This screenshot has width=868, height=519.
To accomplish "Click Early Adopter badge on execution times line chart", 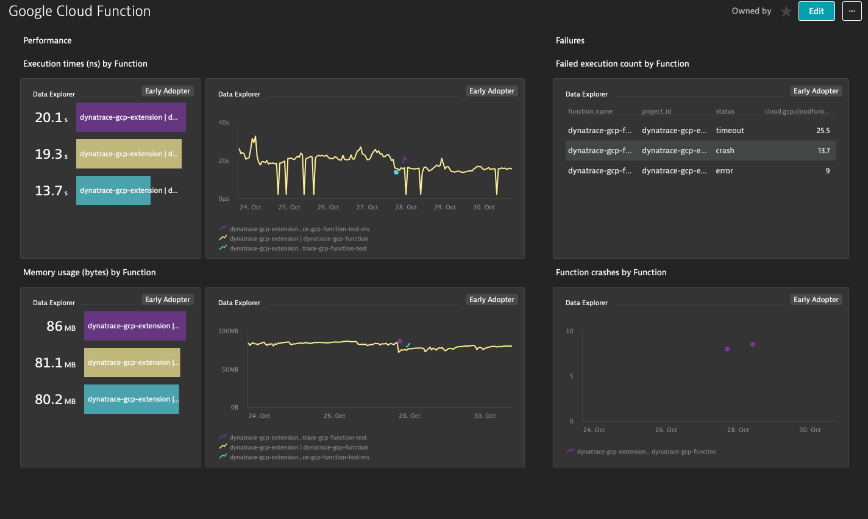I will 492,91.
